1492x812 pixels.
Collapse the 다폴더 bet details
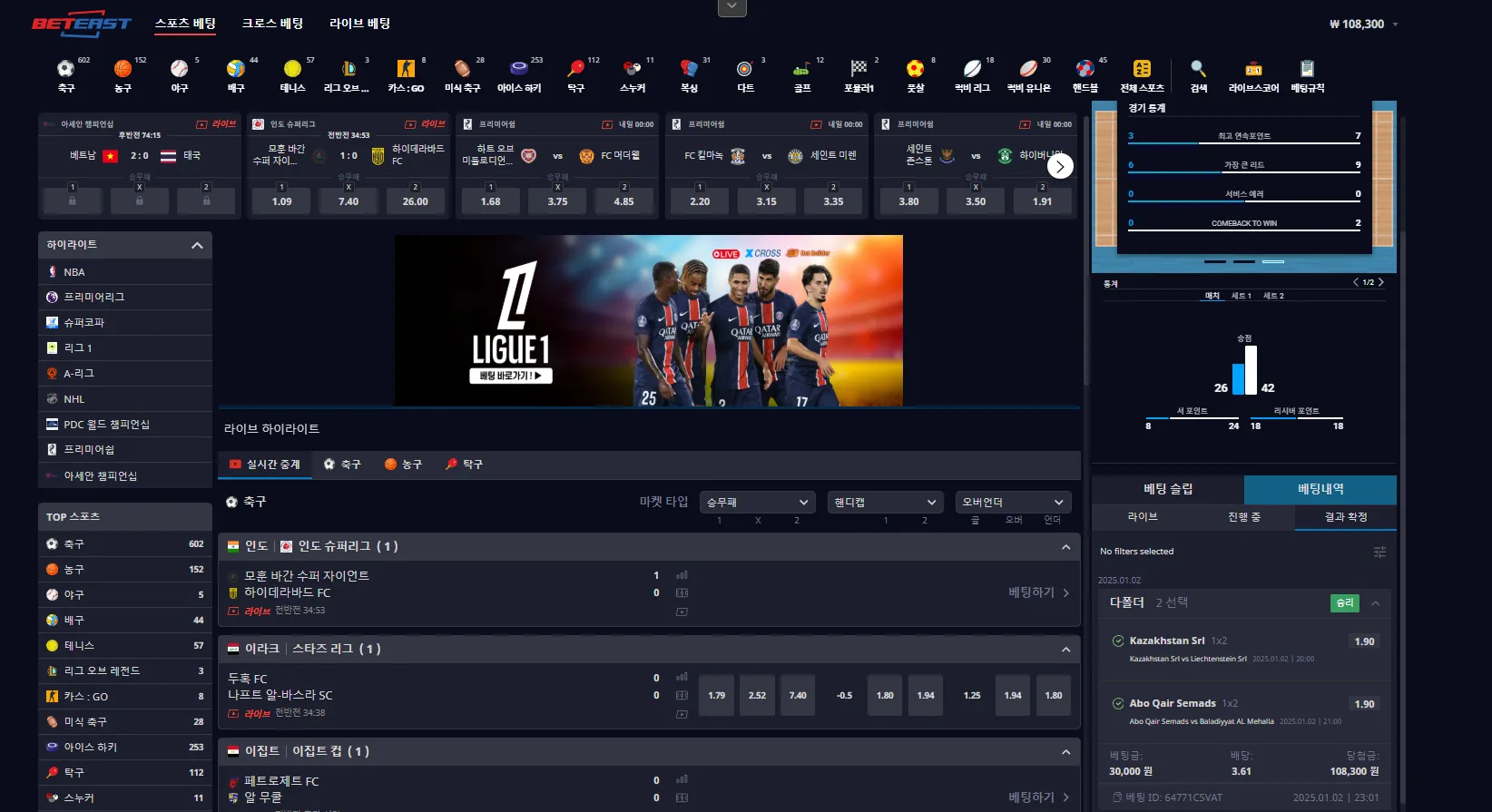[1376, 603]
